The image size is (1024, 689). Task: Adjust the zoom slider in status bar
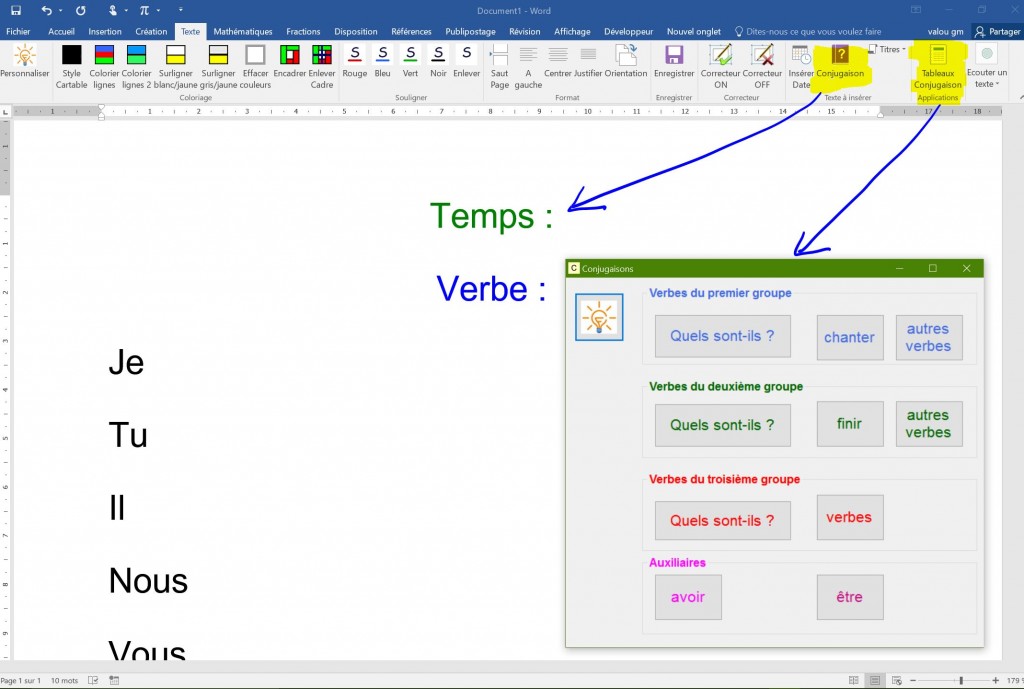(x=961, y=680)
